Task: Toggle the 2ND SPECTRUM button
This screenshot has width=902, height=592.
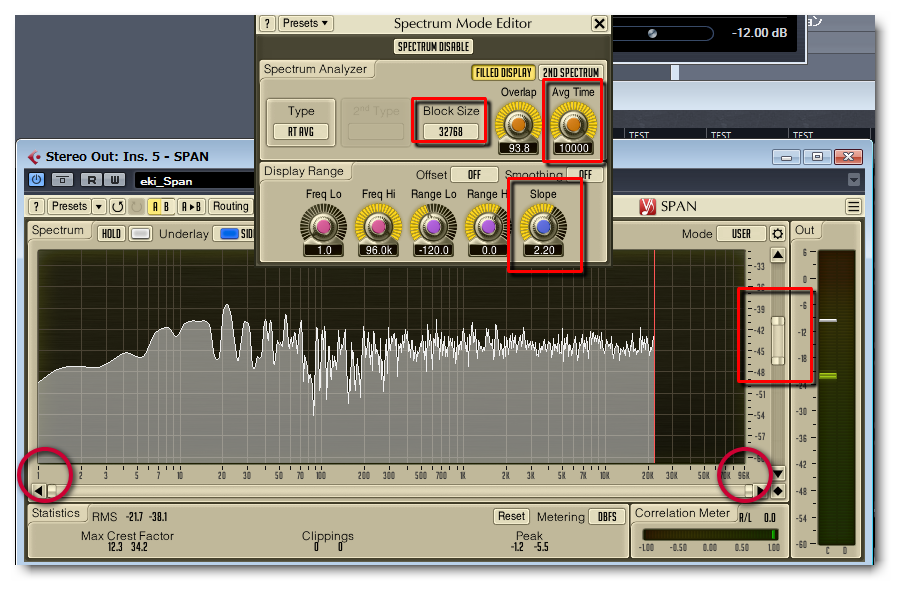Action: click(x=571, y=72)
